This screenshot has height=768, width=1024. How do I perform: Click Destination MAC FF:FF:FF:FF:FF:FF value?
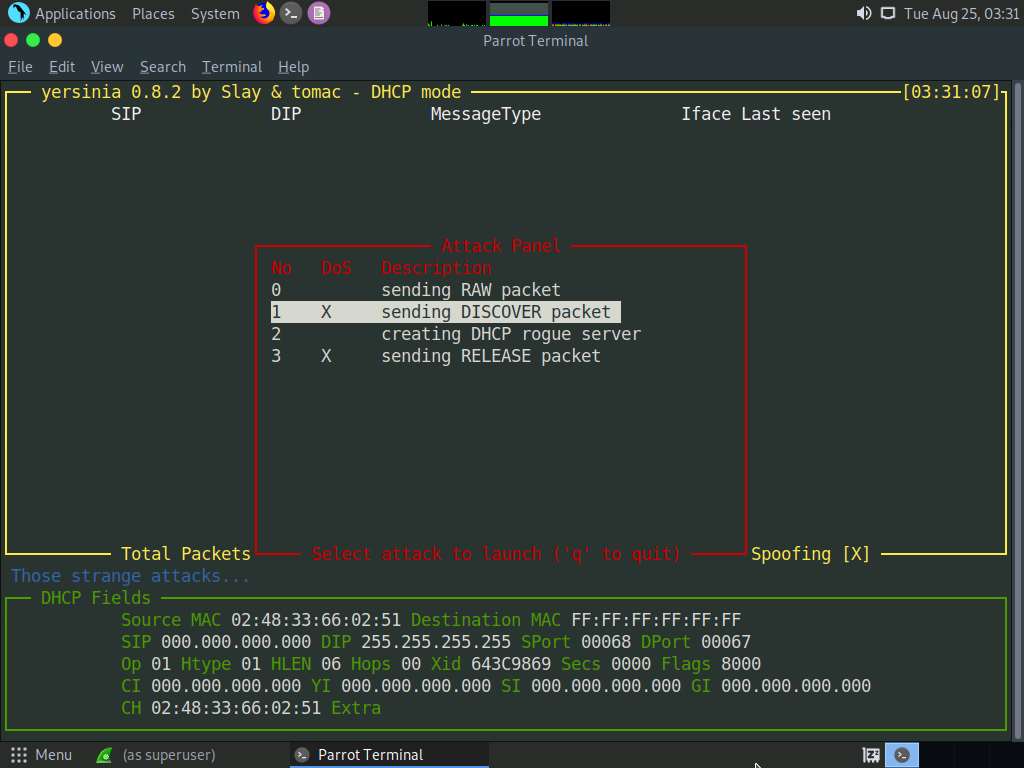[x=656, y=620]
